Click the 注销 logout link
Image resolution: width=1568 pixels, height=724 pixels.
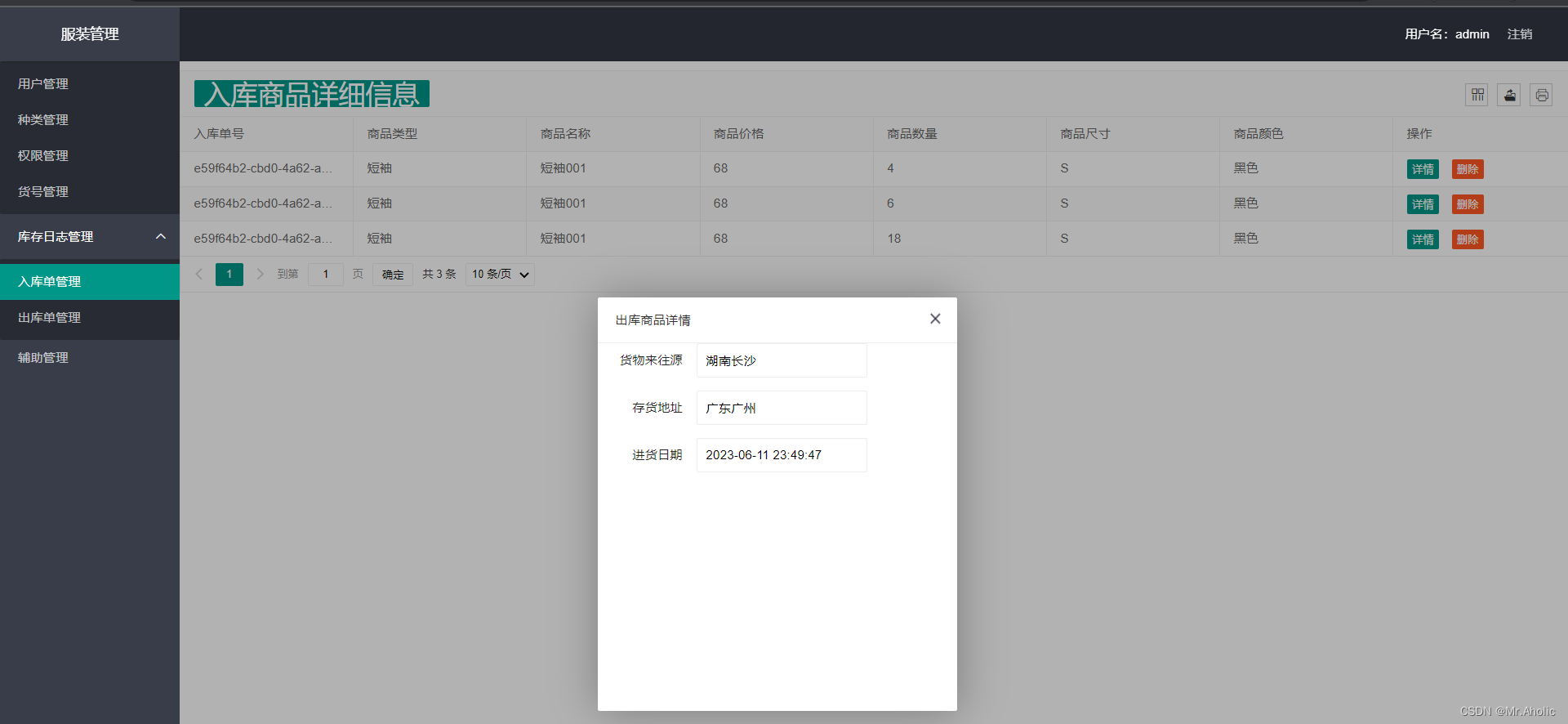click(1520, 34)
